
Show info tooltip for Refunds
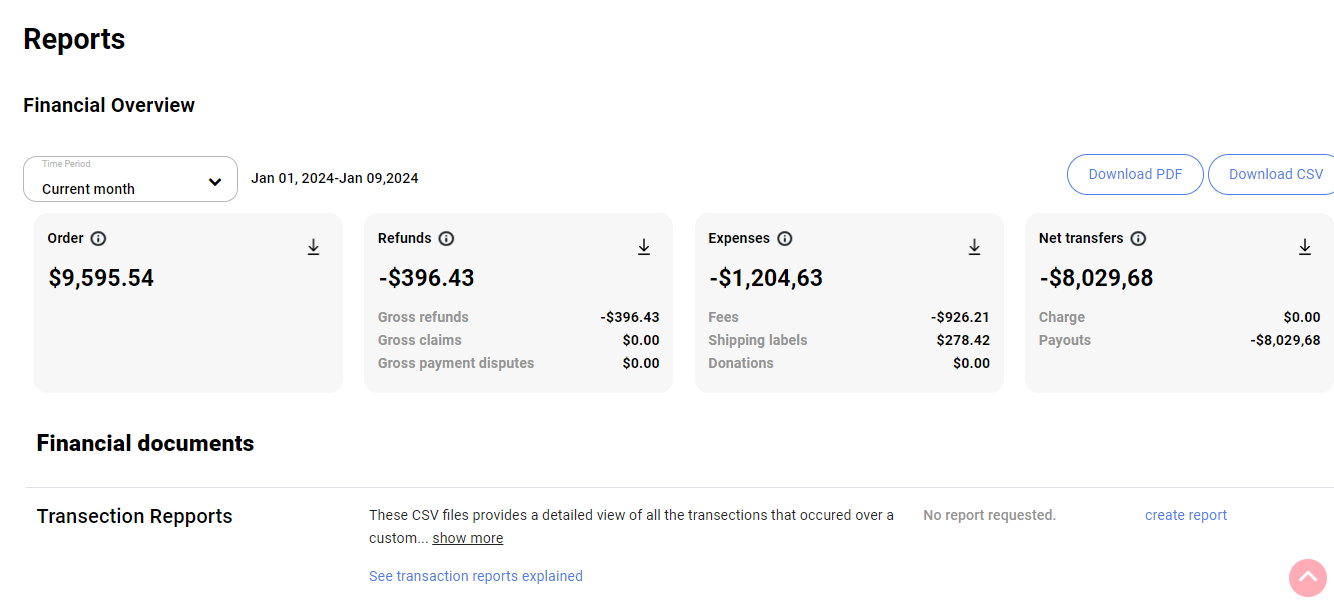click(446, 239)
